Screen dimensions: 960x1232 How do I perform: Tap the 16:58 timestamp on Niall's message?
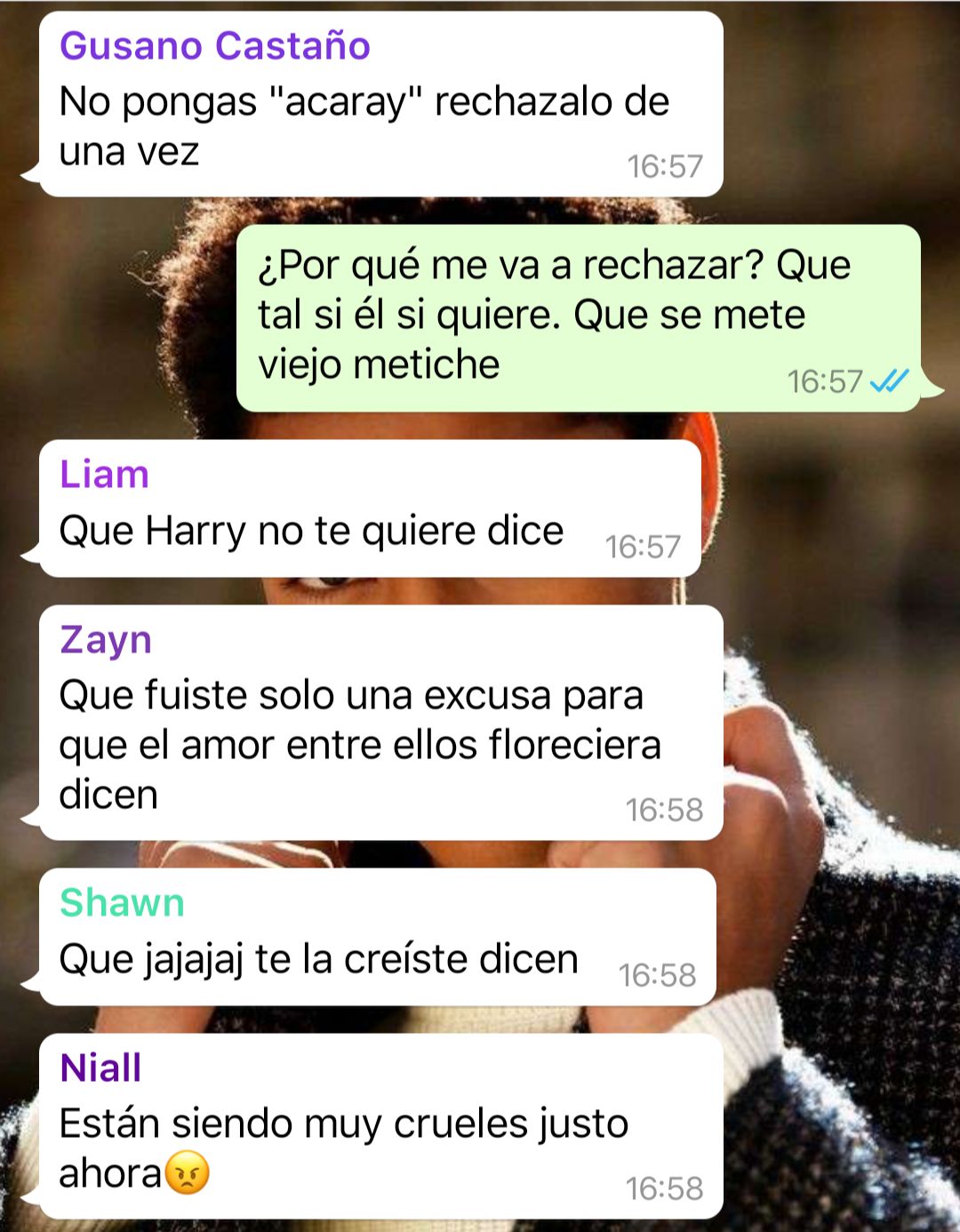click(x=664, y=1188)
